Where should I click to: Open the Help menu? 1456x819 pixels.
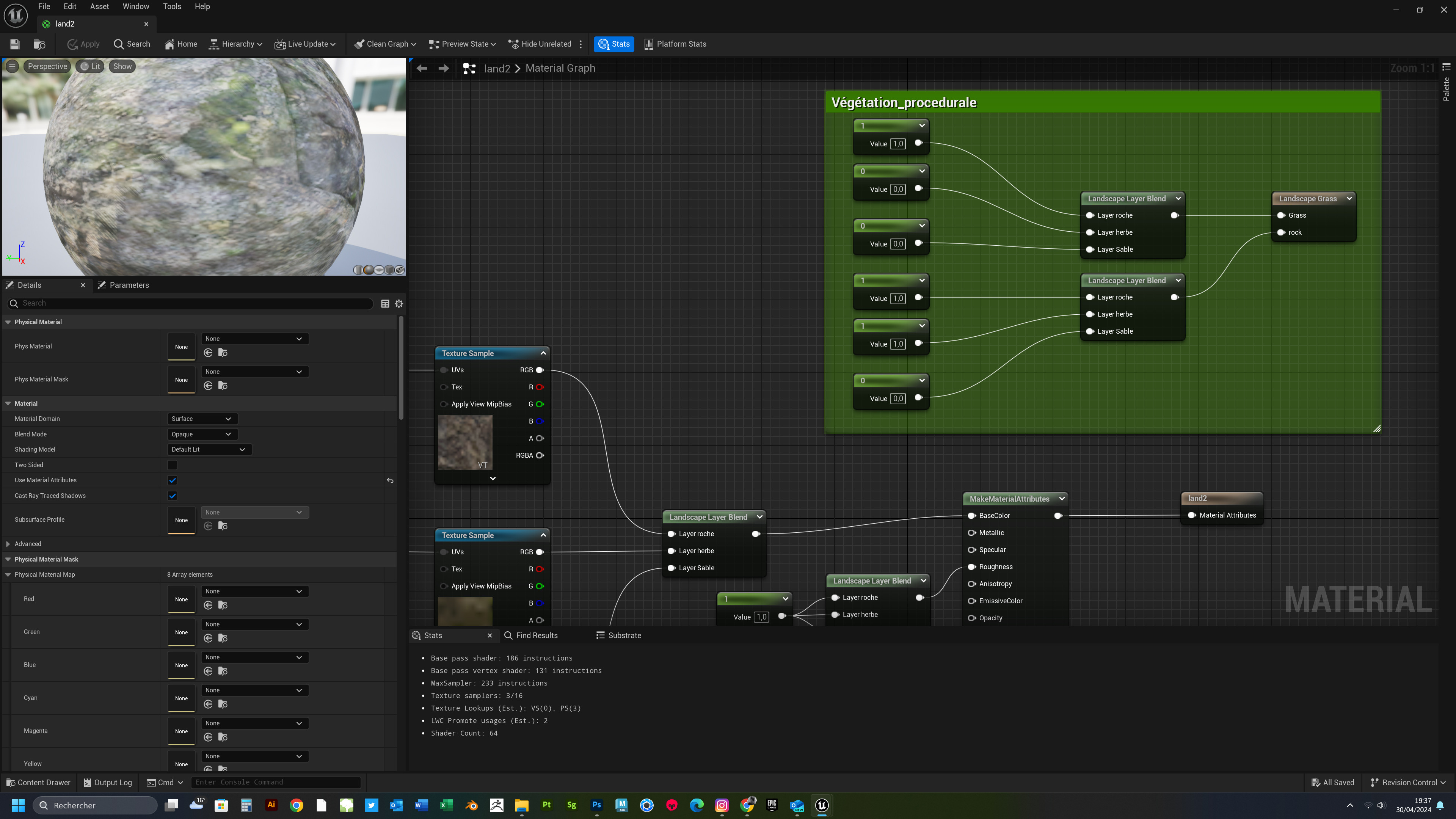pos(202,6)
